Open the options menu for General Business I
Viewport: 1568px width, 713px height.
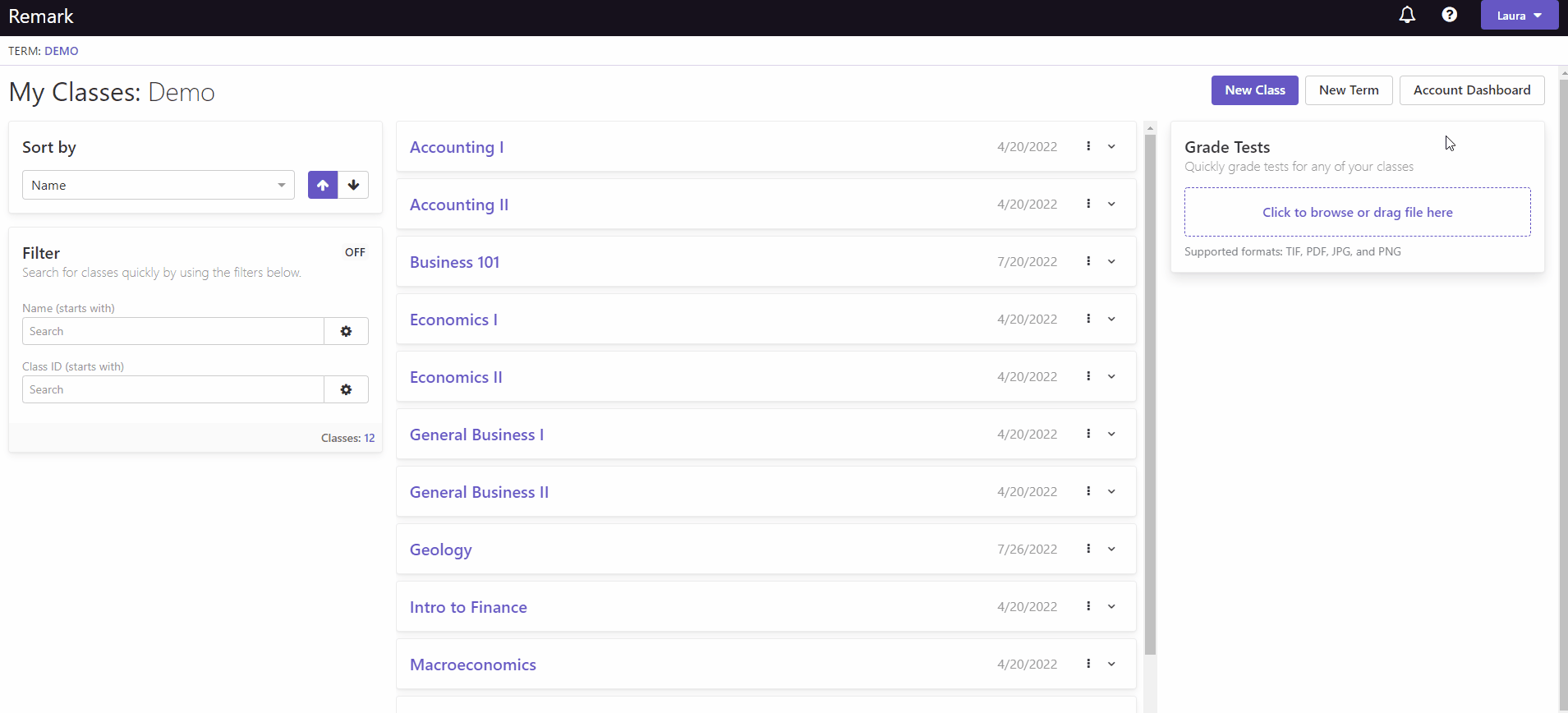(x=1088, y=434)
